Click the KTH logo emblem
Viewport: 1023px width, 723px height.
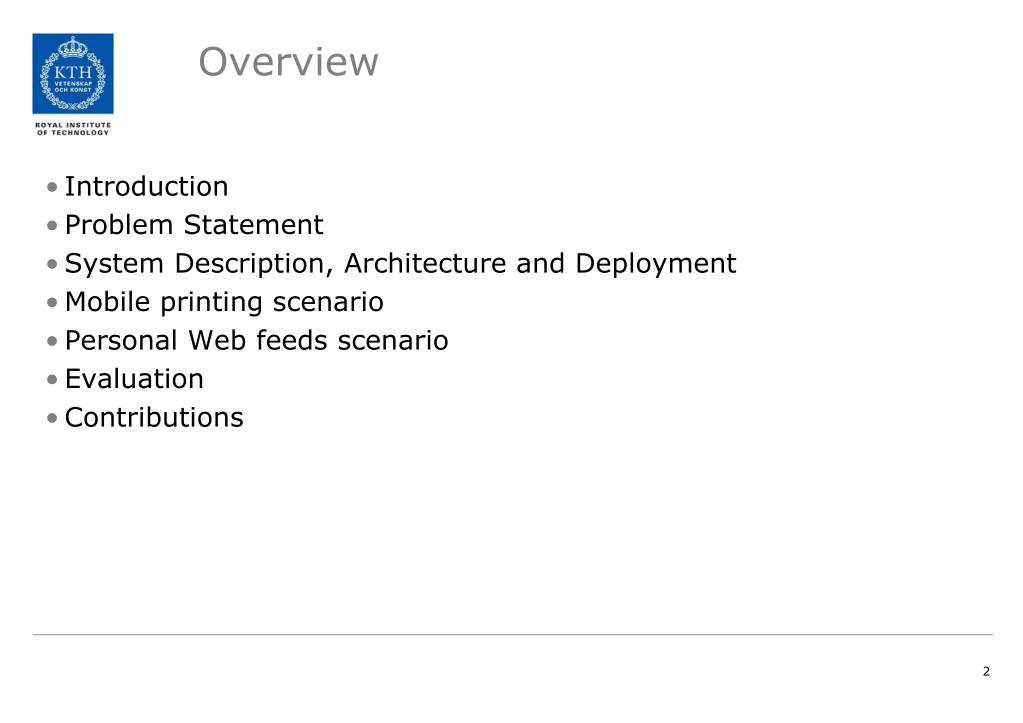click(x=73, y=74)
